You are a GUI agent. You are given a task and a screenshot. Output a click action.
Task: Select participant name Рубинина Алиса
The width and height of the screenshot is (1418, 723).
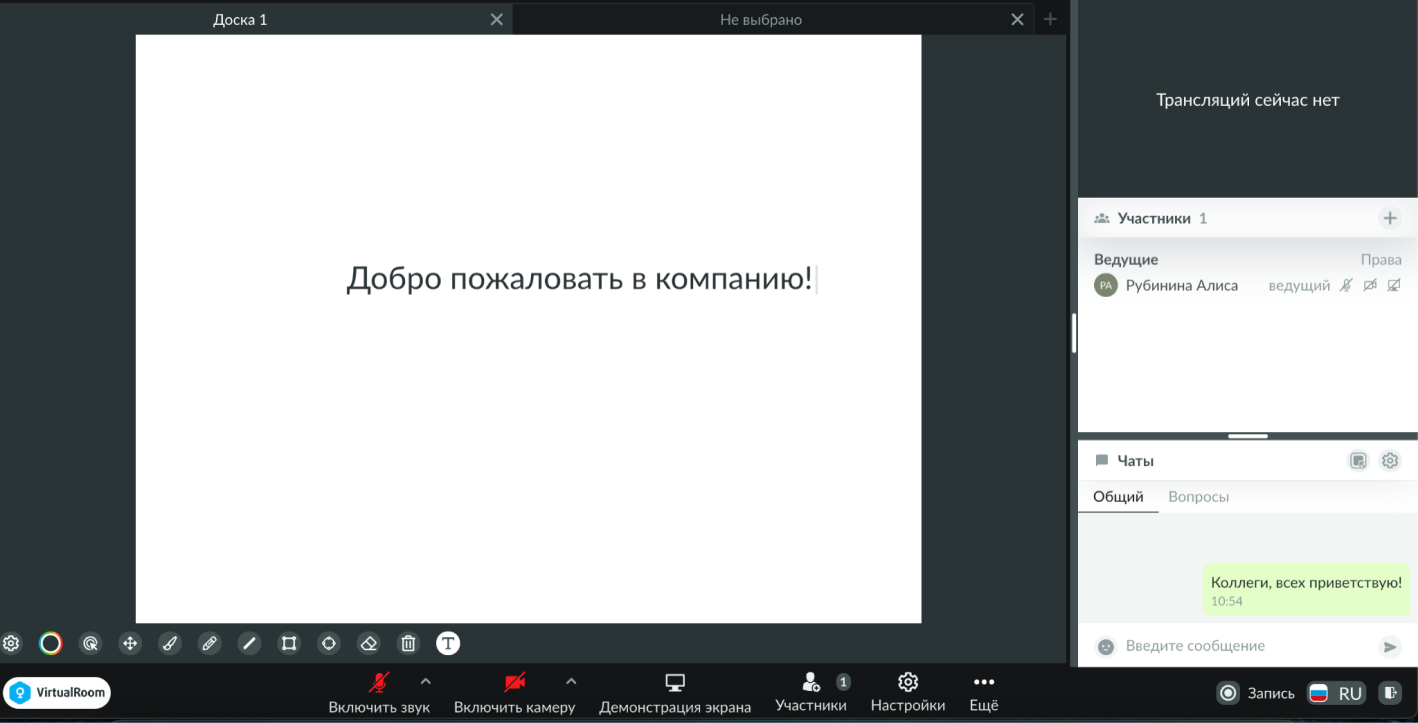pyautogui.click(x=1182, y=286)
